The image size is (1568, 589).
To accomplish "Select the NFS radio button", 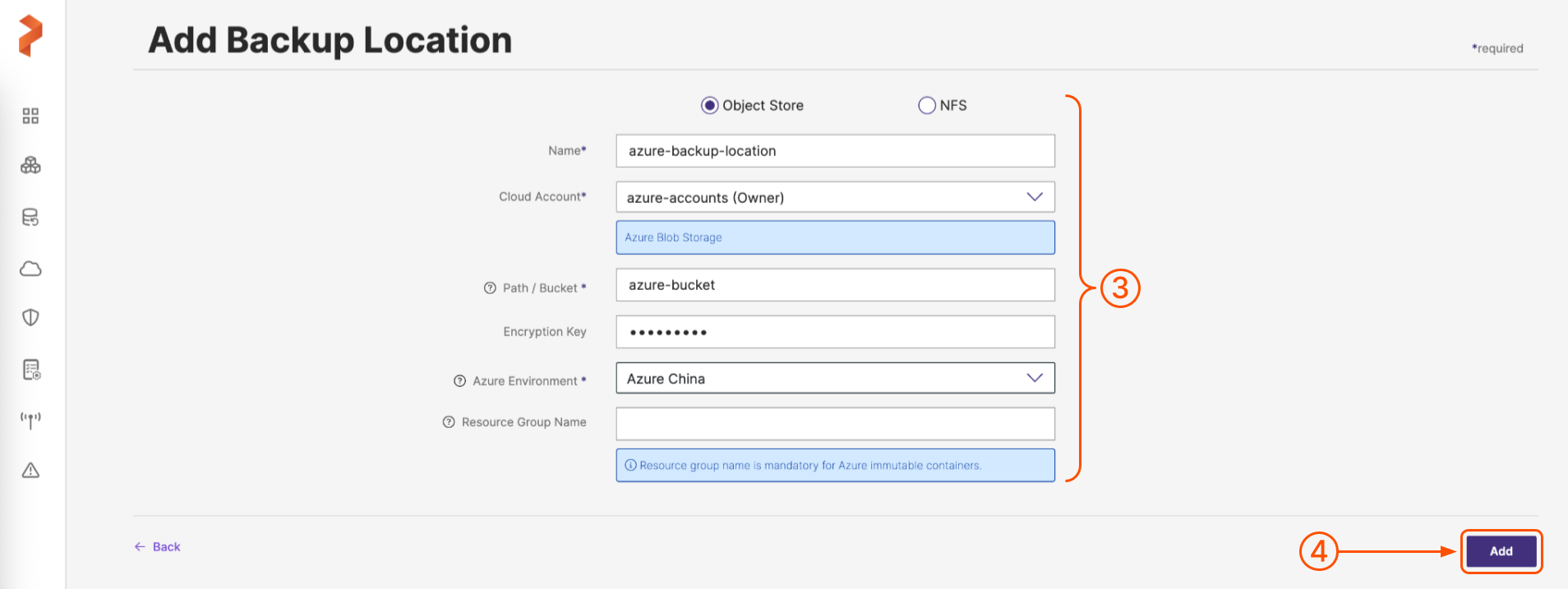I will click(926, 105).
